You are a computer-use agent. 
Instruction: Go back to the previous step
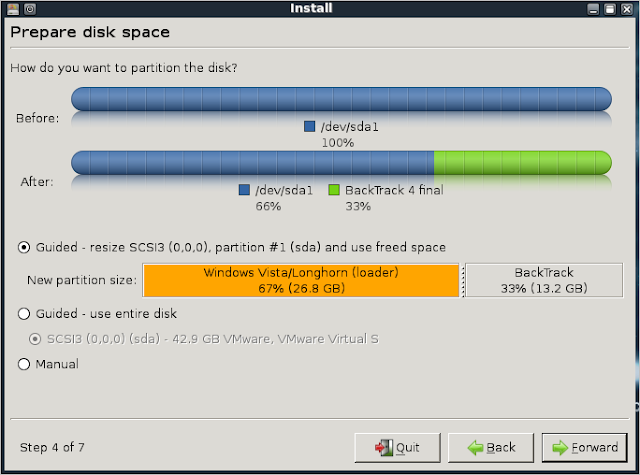coord(490,447)
